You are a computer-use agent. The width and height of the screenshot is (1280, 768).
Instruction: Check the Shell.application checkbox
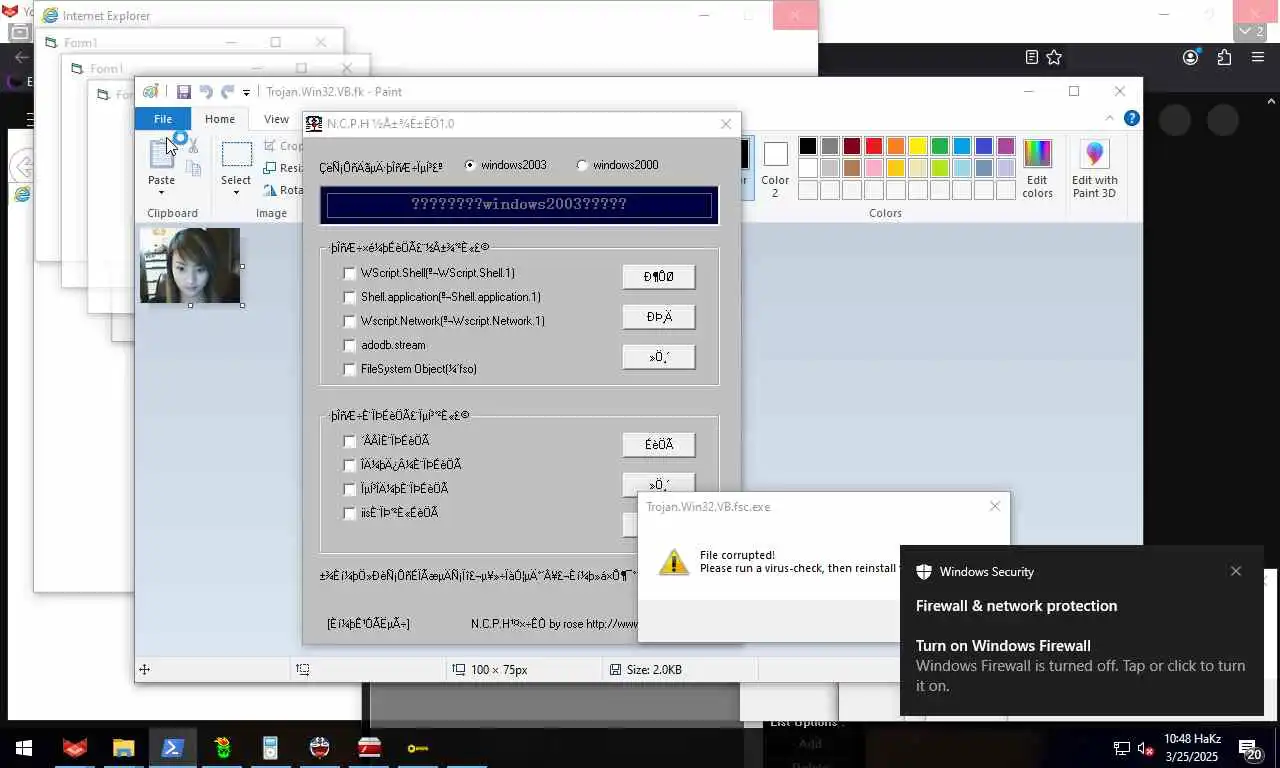[x=349, y=297]
